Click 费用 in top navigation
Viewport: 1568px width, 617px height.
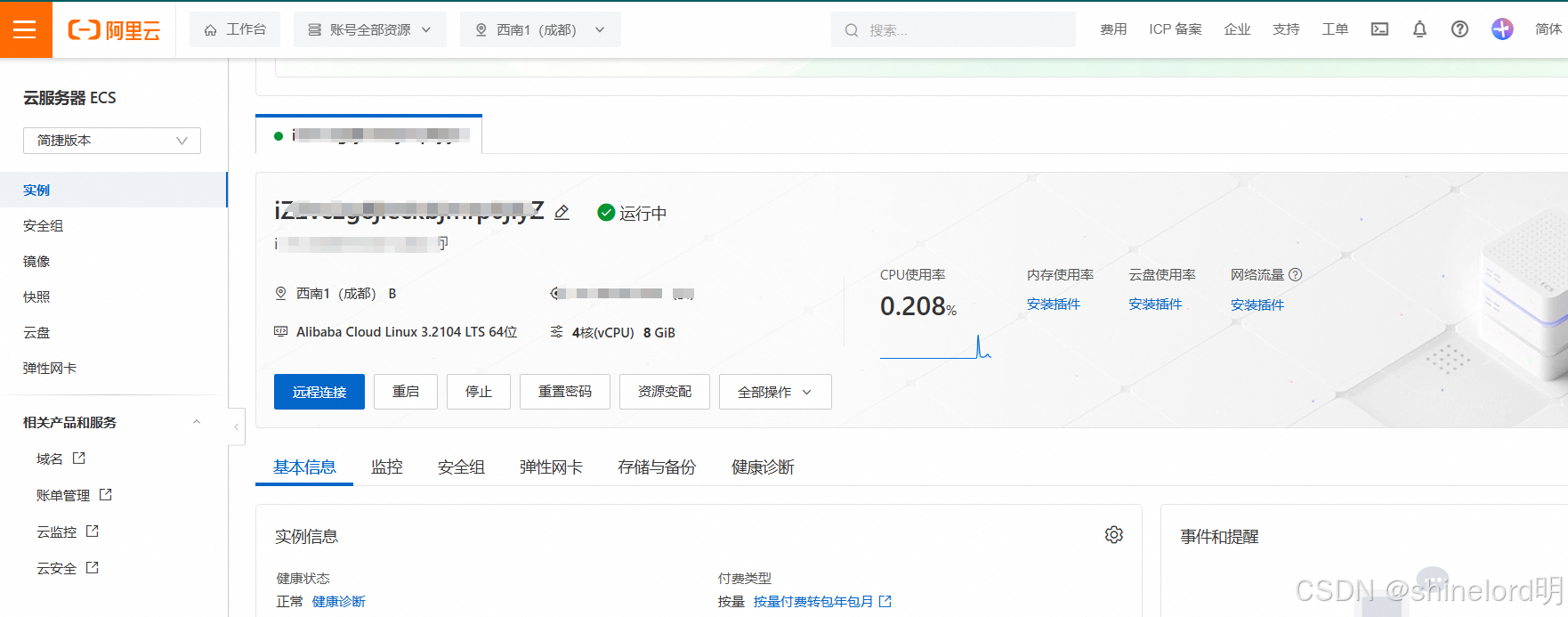click(x=1113, y=29)
